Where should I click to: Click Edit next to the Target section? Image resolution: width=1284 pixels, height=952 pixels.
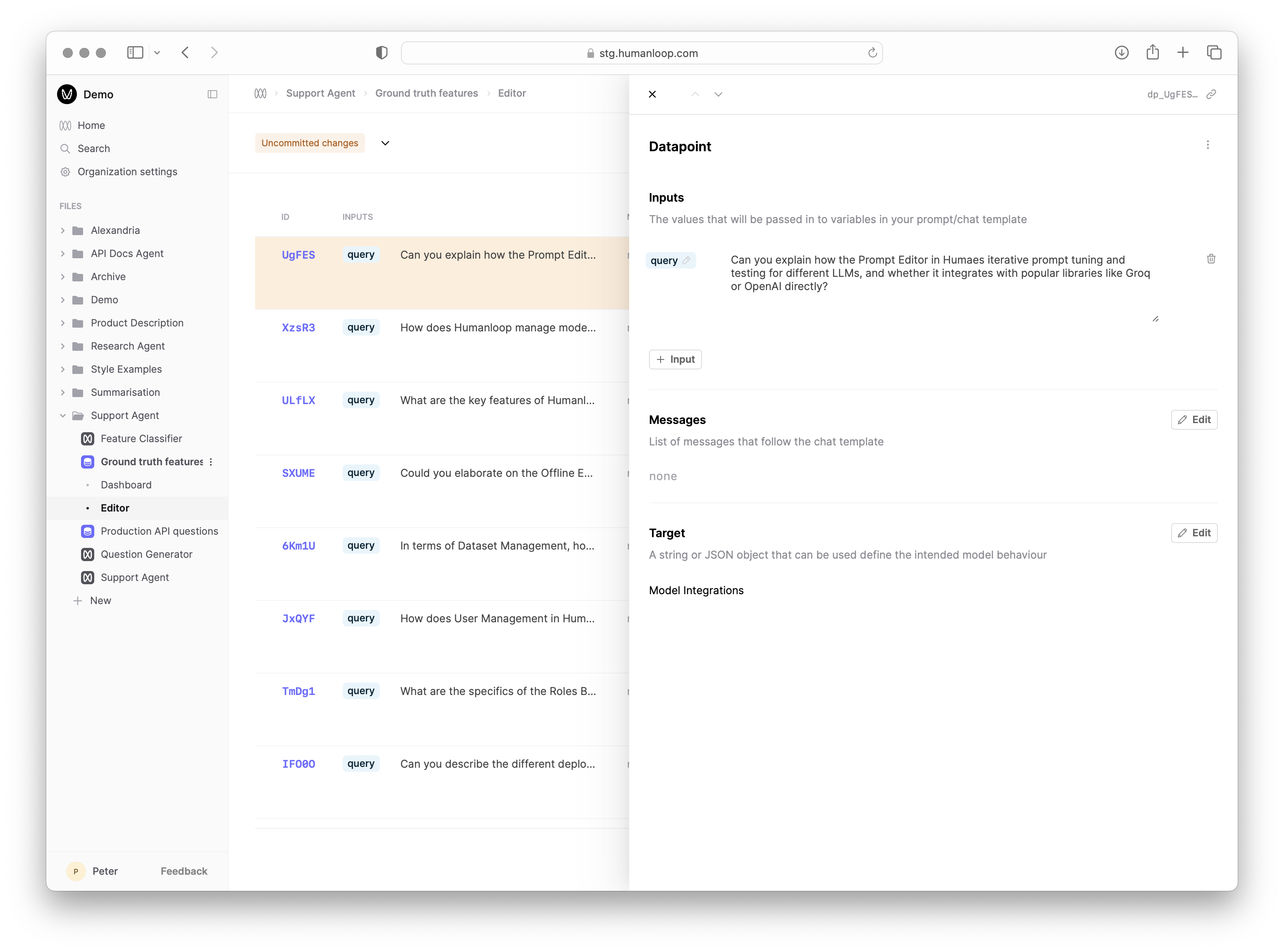(1194, 533)
